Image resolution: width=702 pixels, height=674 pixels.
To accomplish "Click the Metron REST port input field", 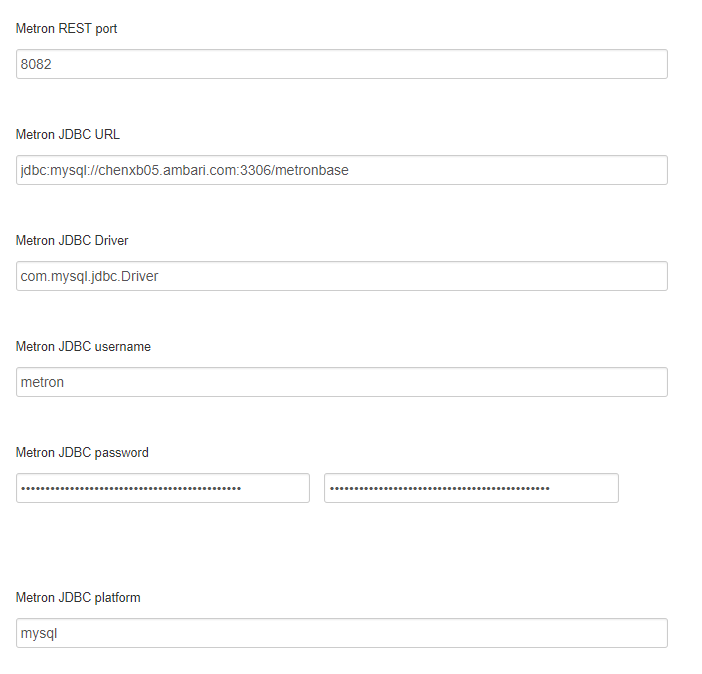I will [400, 64].
